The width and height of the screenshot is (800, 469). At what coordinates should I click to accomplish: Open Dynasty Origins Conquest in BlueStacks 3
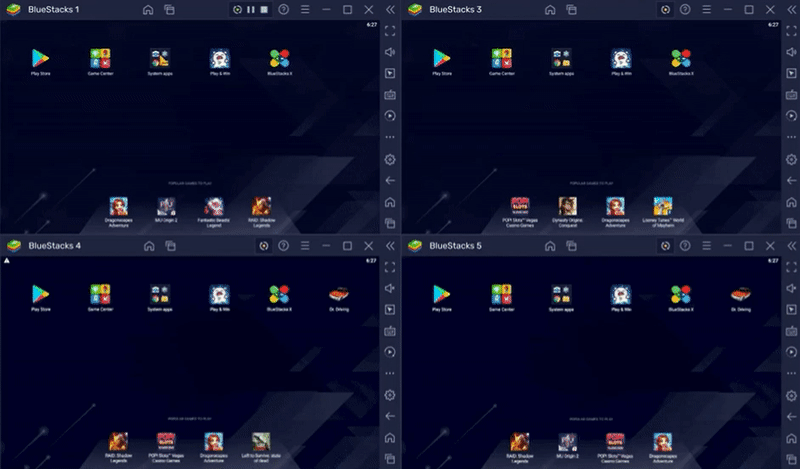pos(567,207)
